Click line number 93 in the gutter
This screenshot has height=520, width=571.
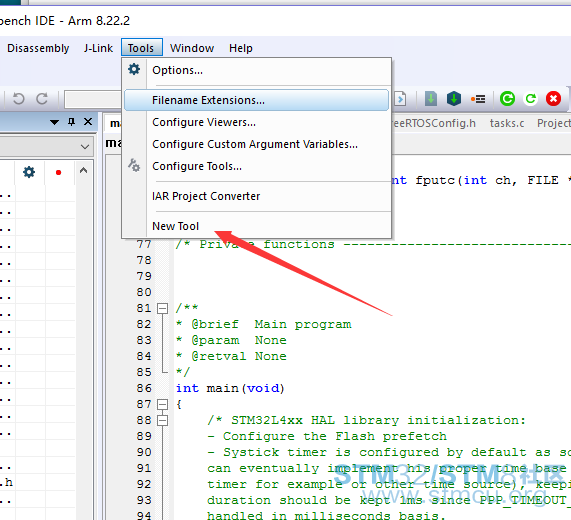pos(144,500)
